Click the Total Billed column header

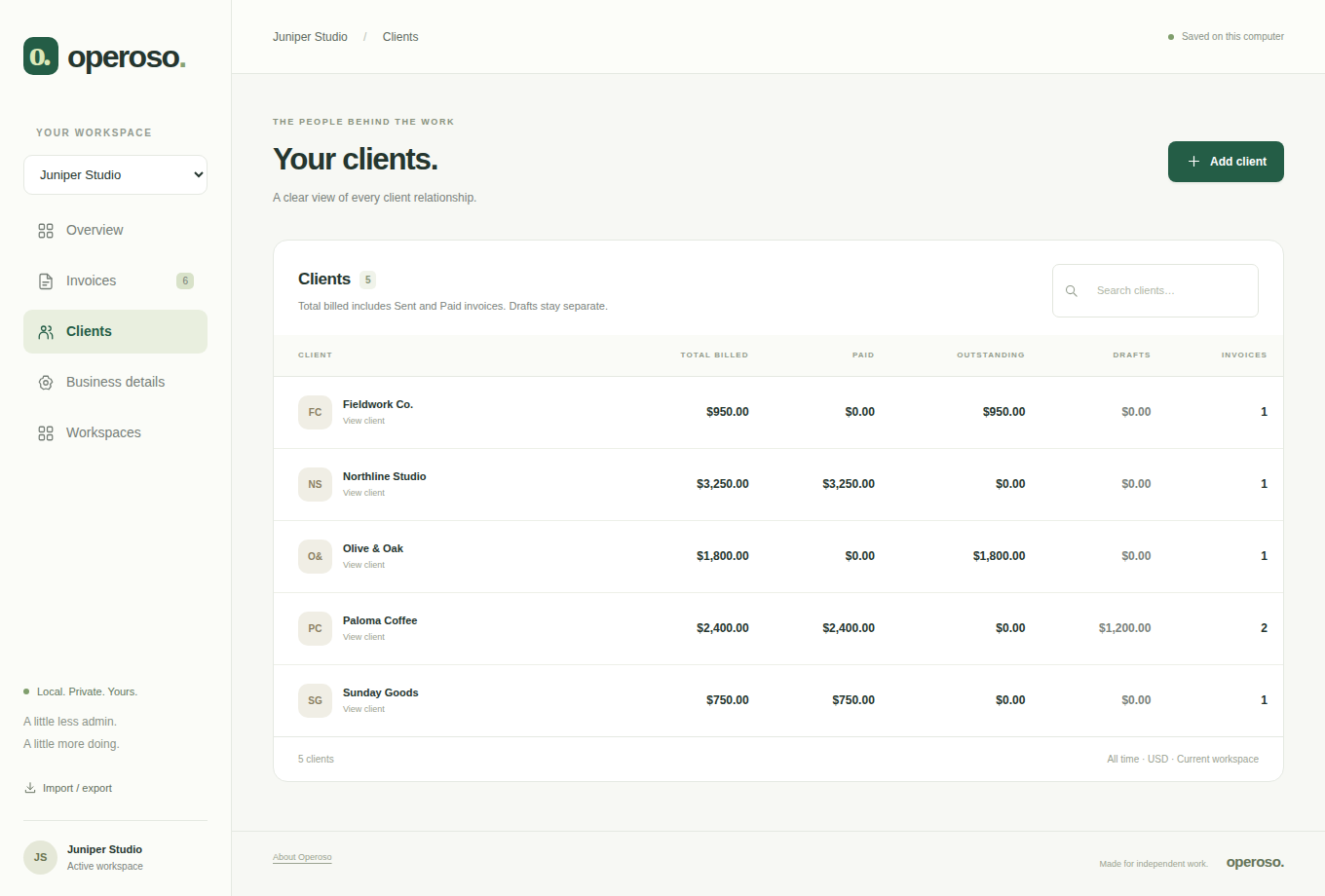(x=714, y=355)
